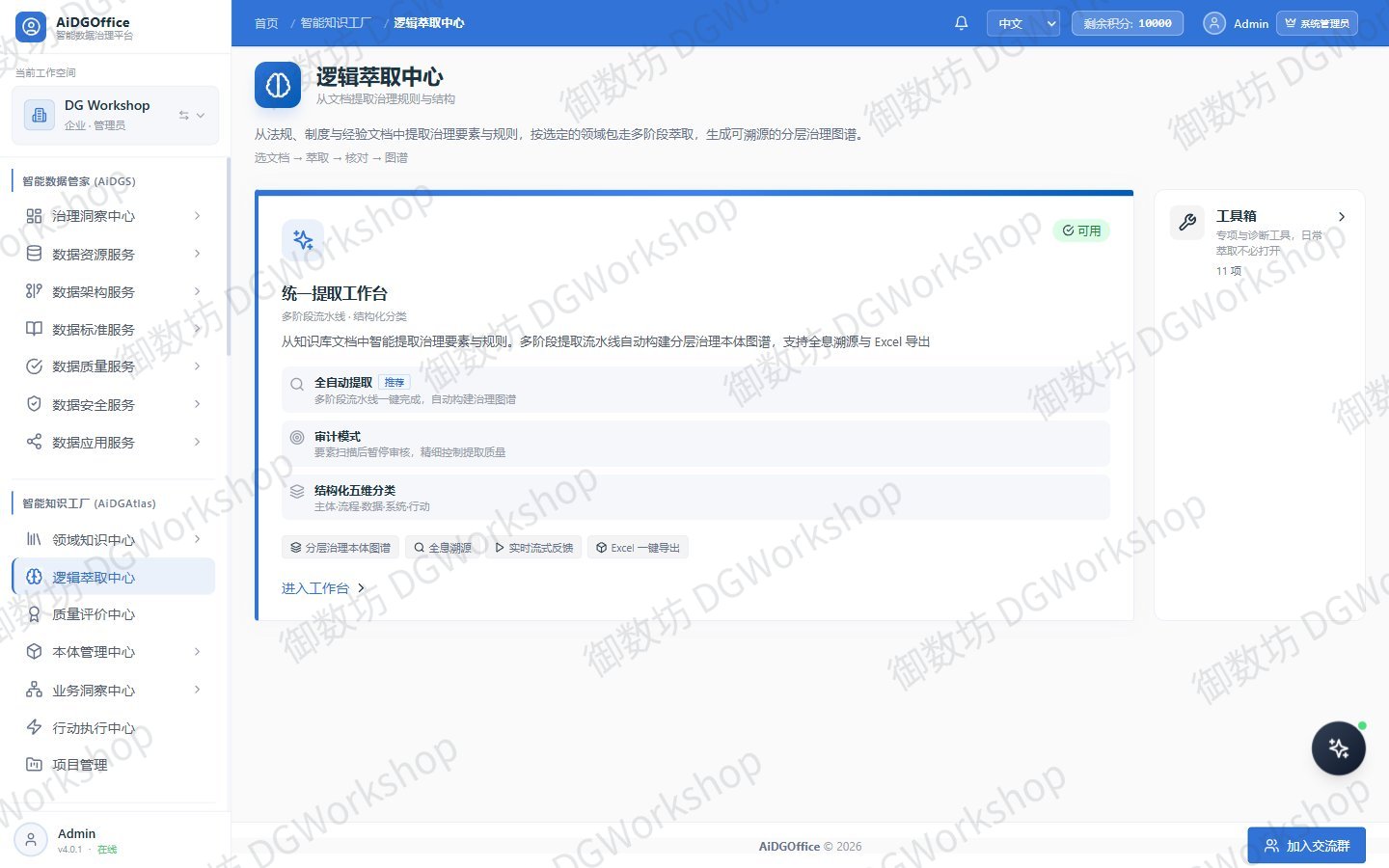Click the Admin user avatar in top bar
1389x868 pixels.
tap(1214, 23)
